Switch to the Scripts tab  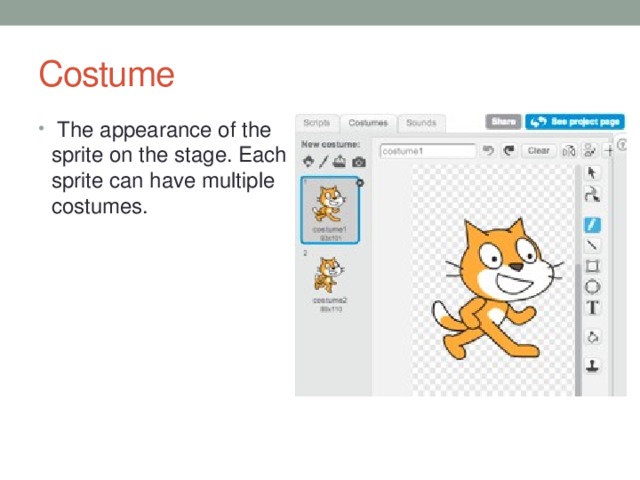point(317,123)
